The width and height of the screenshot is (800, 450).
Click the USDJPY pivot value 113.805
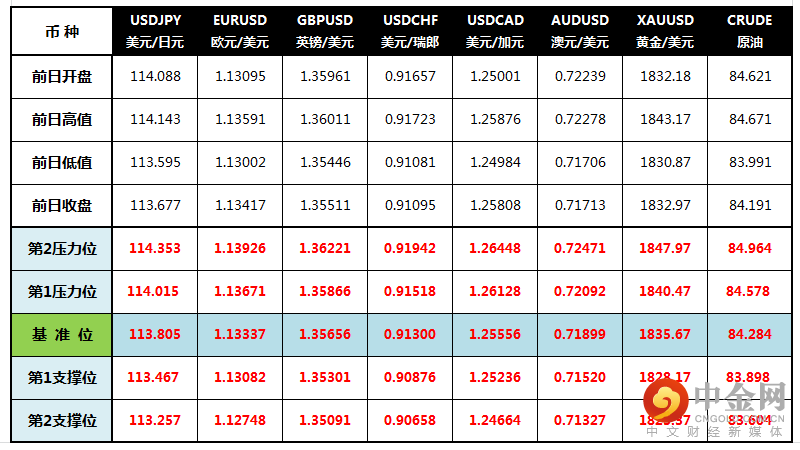pos(155,335)
